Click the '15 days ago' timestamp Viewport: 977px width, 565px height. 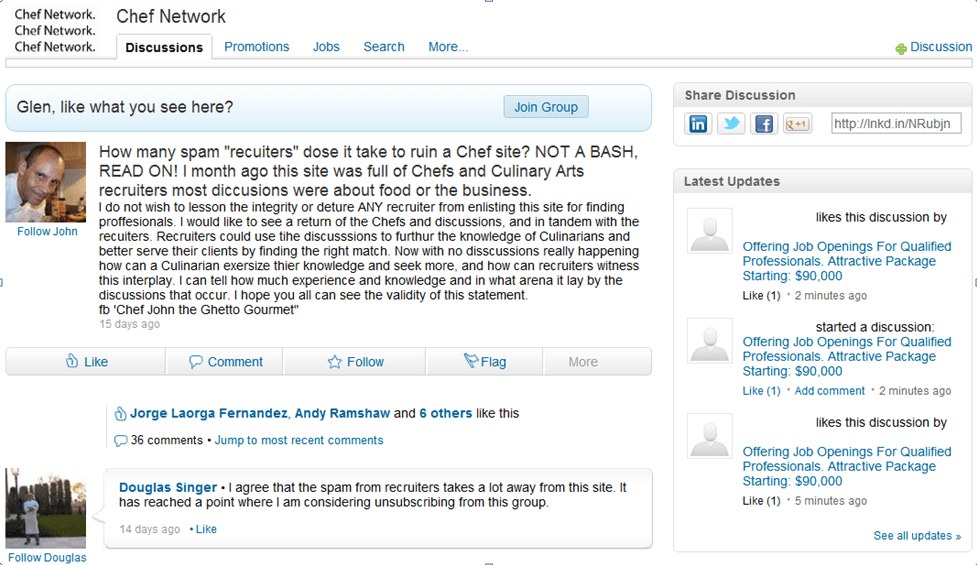click(130, 324)
